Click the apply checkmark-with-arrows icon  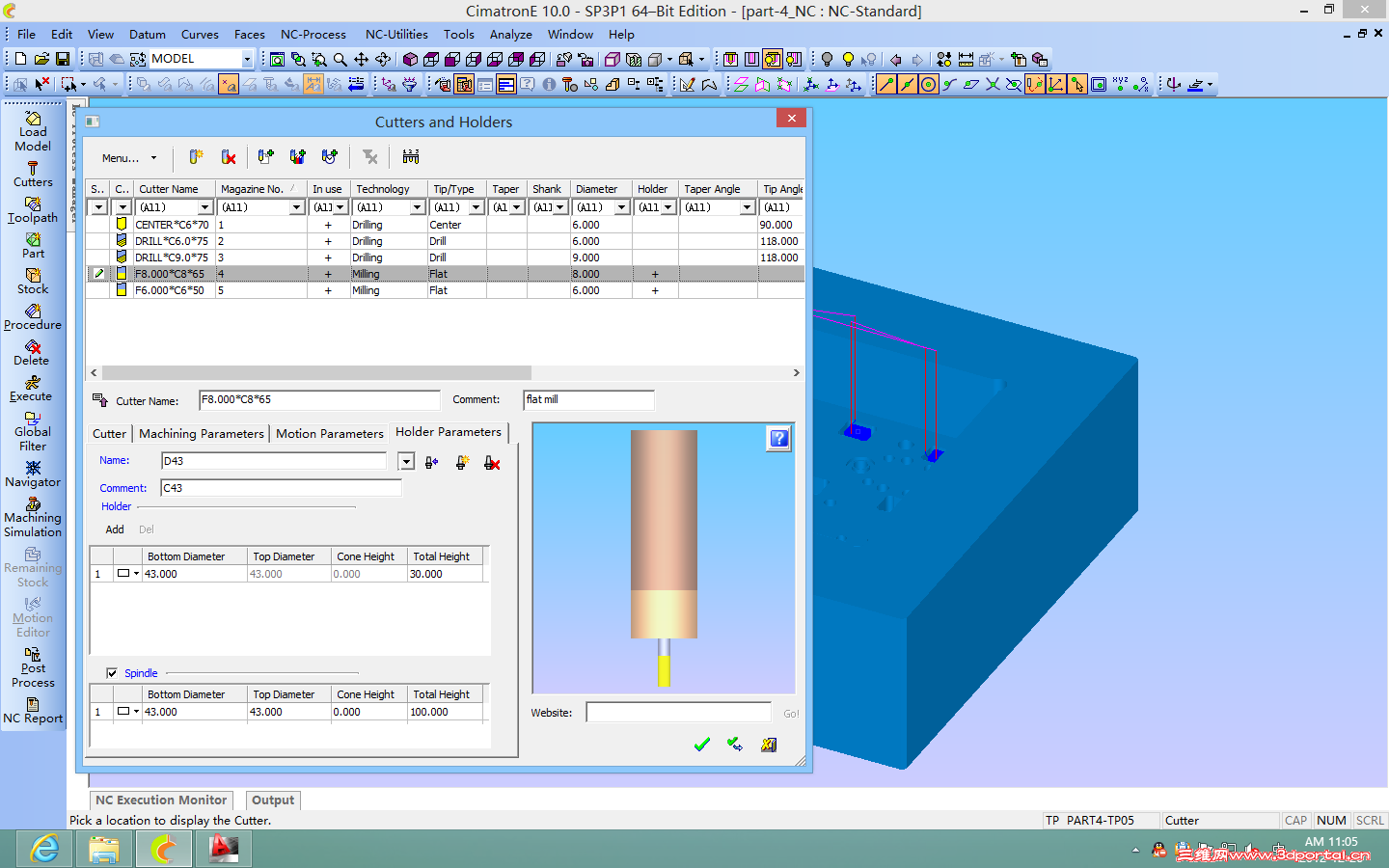pos(735,744)
